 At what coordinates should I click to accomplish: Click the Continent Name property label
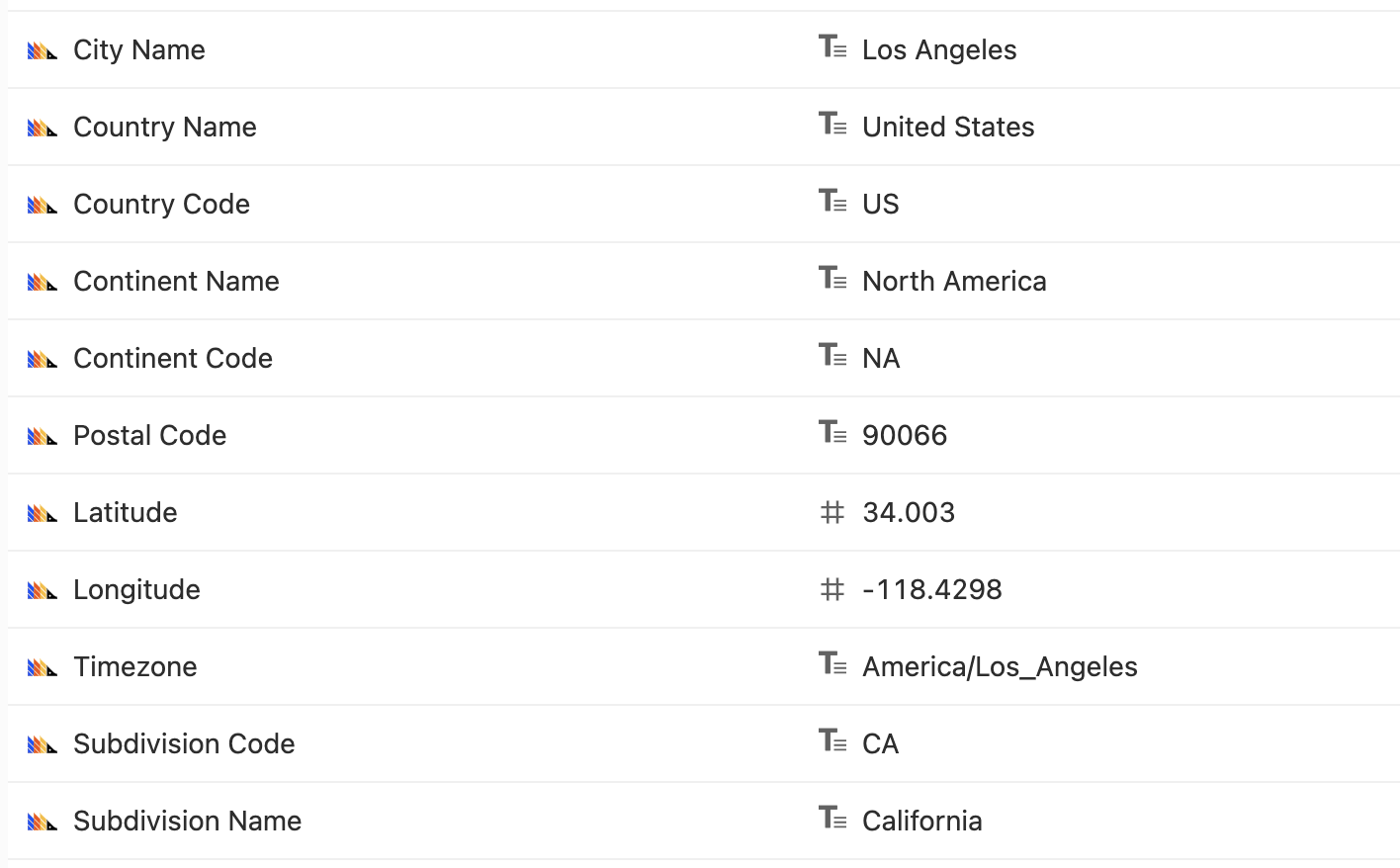pos(176,281)
